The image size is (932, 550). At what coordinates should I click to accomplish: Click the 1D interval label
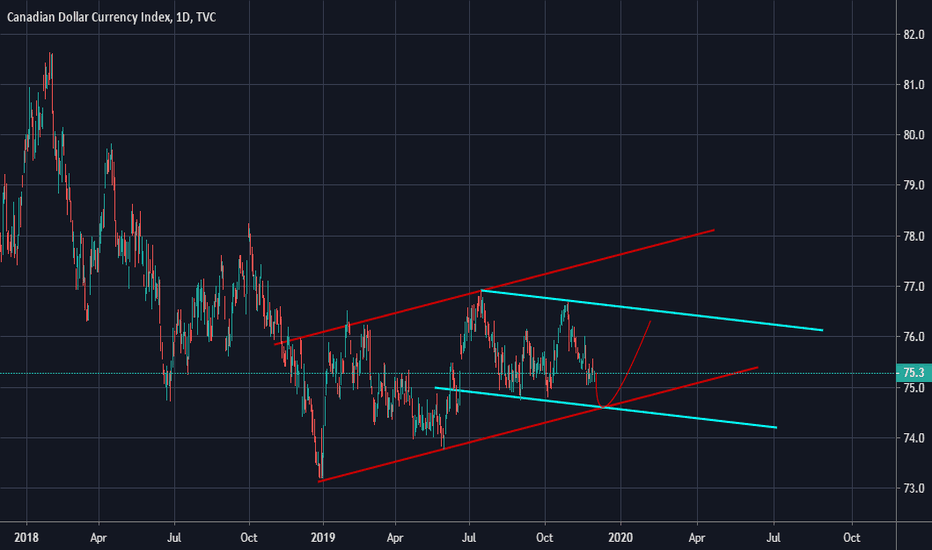click(x=183, y=17)
